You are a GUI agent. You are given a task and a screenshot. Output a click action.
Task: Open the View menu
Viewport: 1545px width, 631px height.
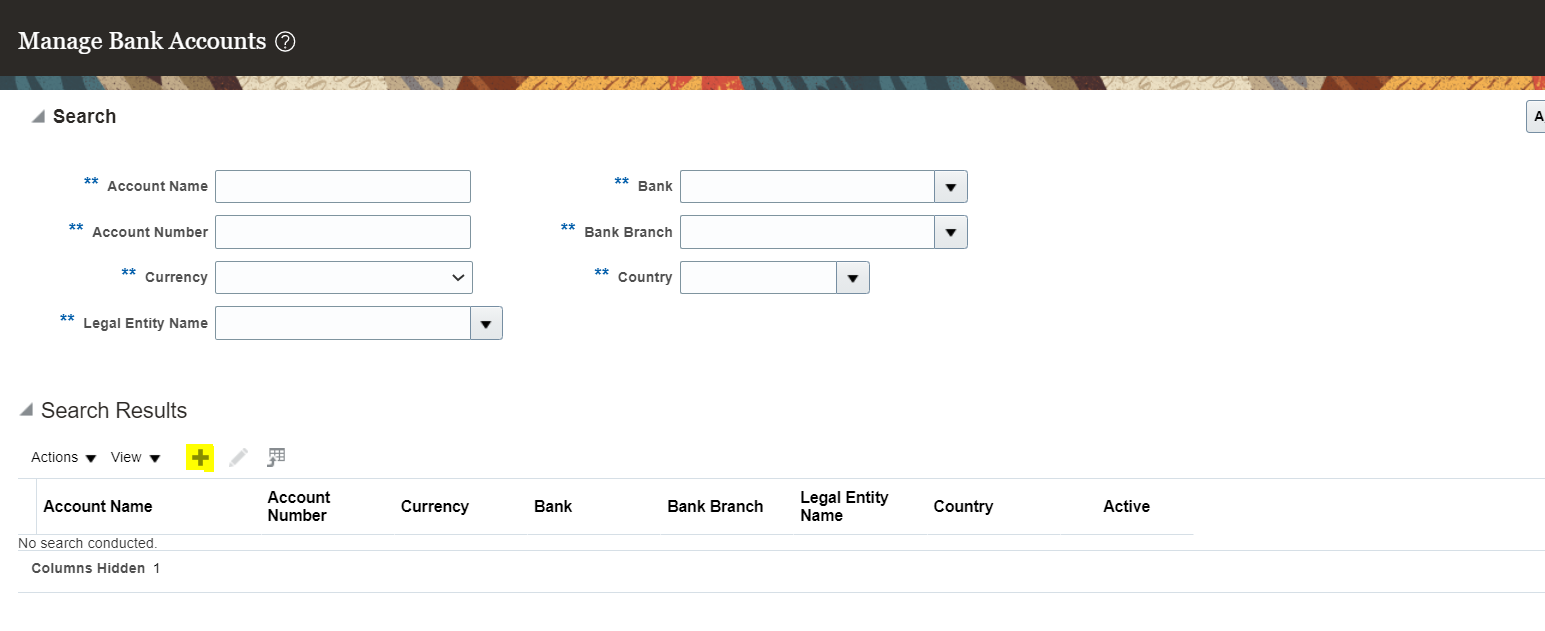coord(135,458)
